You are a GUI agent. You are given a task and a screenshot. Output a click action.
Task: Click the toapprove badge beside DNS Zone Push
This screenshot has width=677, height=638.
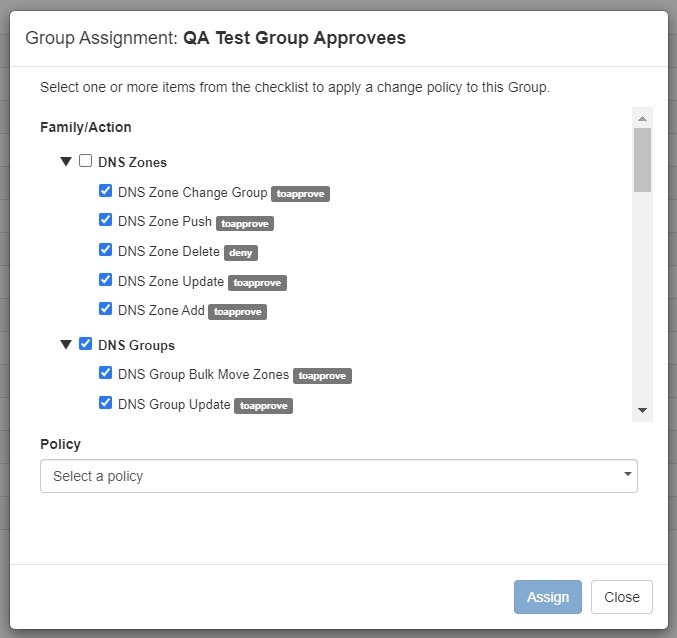(x=245, y=224)
